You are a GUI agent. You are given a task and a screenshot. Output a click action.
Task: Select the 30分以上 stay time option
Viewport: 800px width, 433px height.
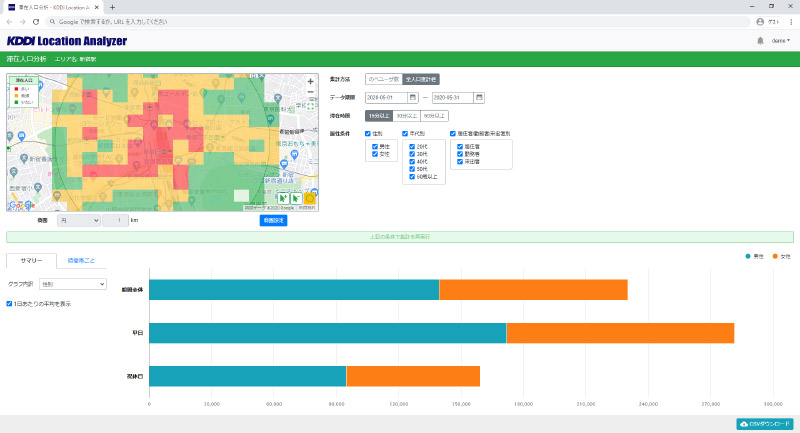click(407, 116)
